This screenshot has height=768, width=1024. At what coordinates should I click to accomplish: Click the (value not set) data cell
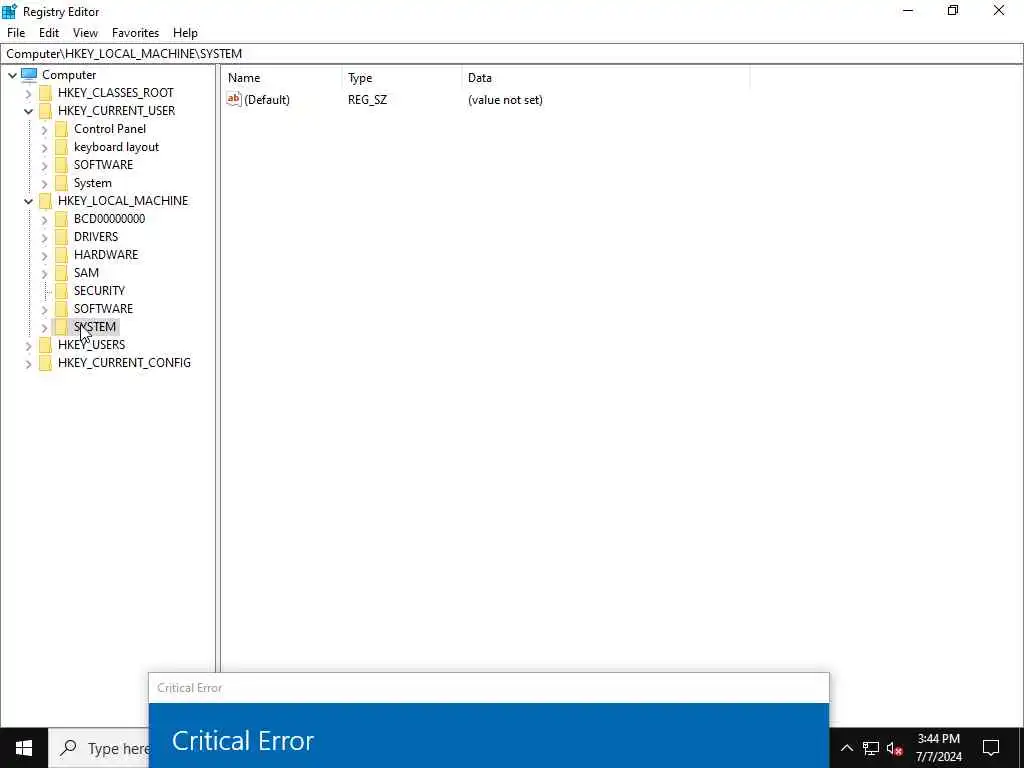[505, 99]
